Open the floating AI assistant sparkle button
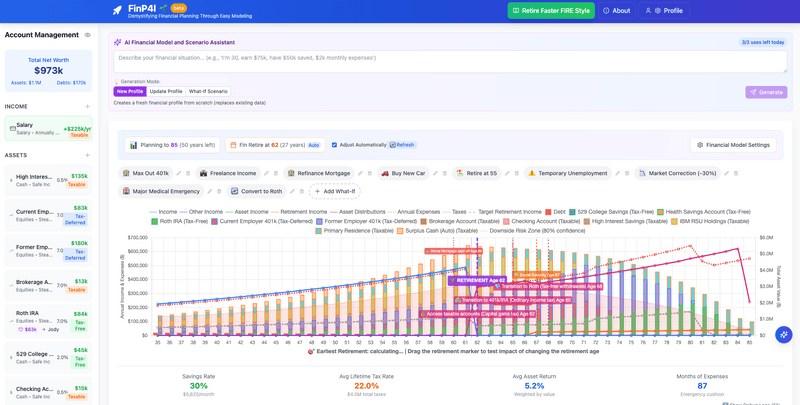This screenshot has width=800, height=405. click(784, 335)
